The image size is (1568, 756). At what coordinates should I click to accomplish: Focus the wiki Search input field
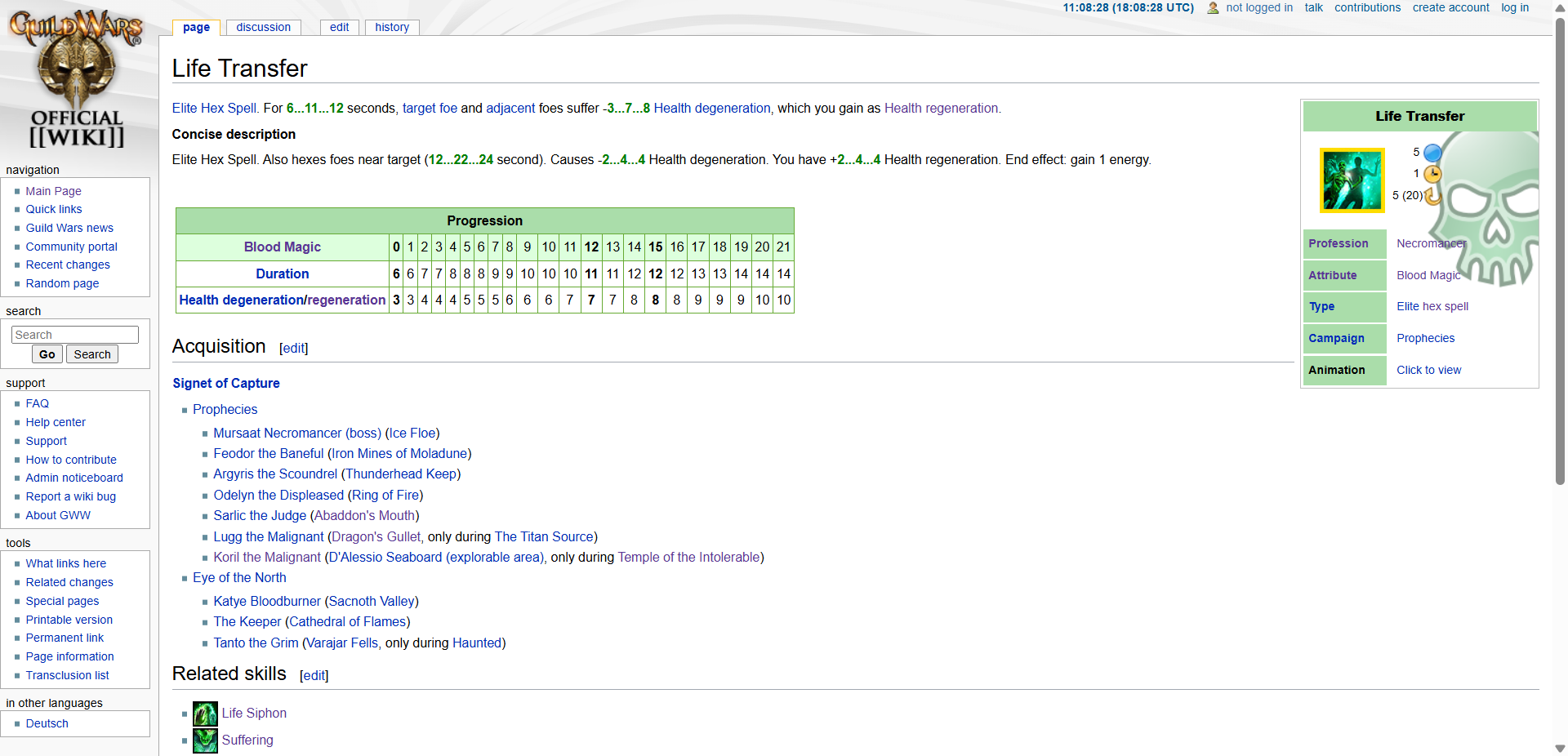tap(75, 335)
